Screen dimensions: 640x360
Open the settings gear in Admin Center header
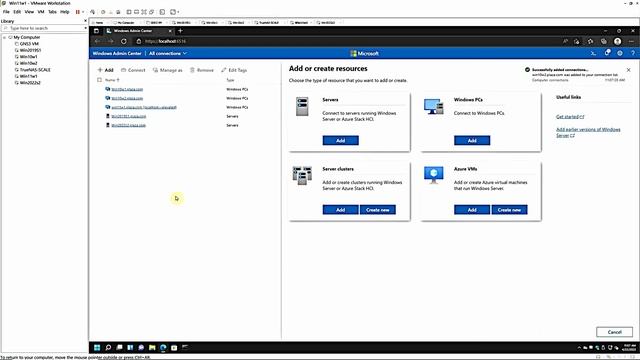(620, 53)
